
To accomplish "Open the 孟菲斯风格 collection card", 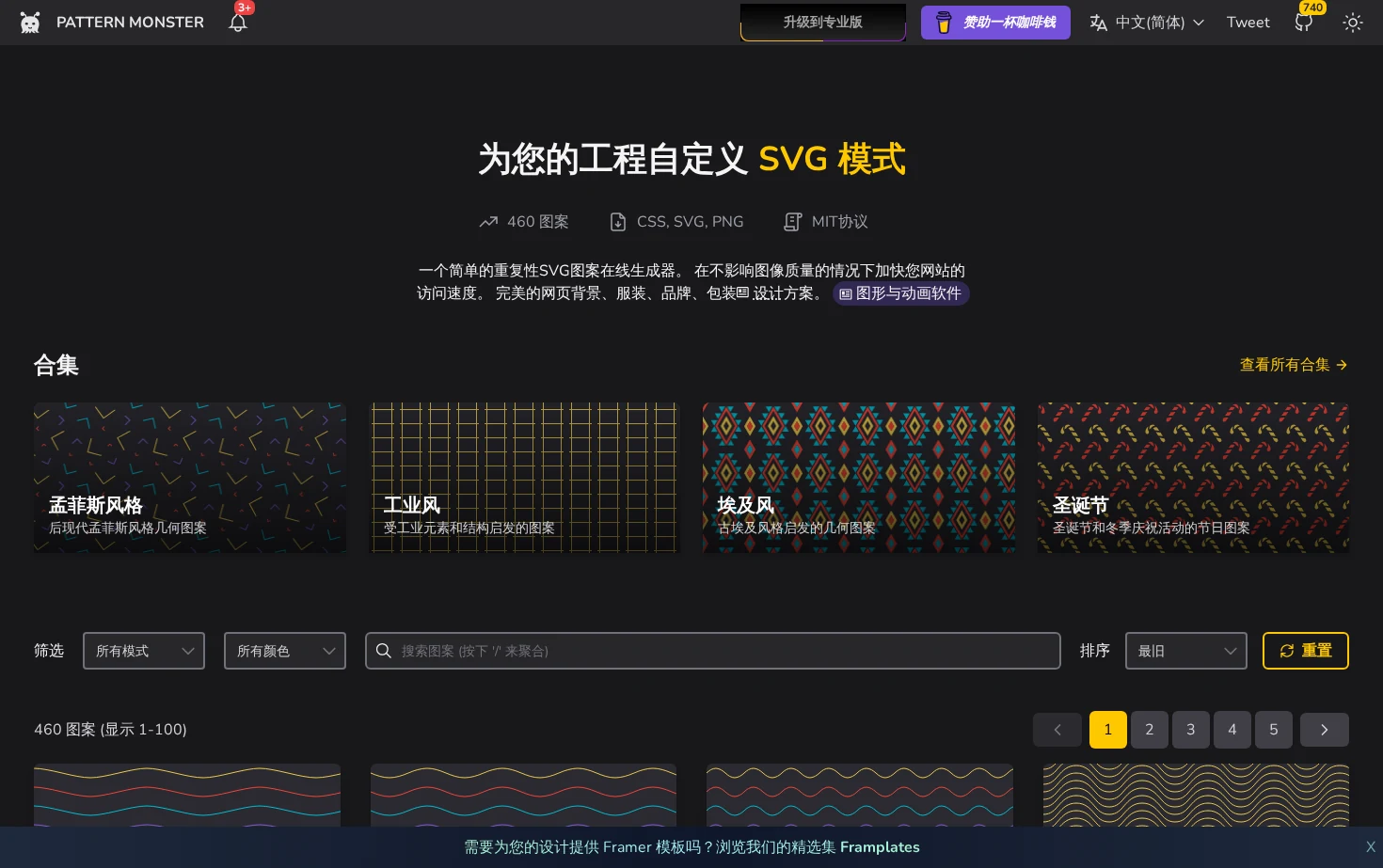I will point(190,478).
